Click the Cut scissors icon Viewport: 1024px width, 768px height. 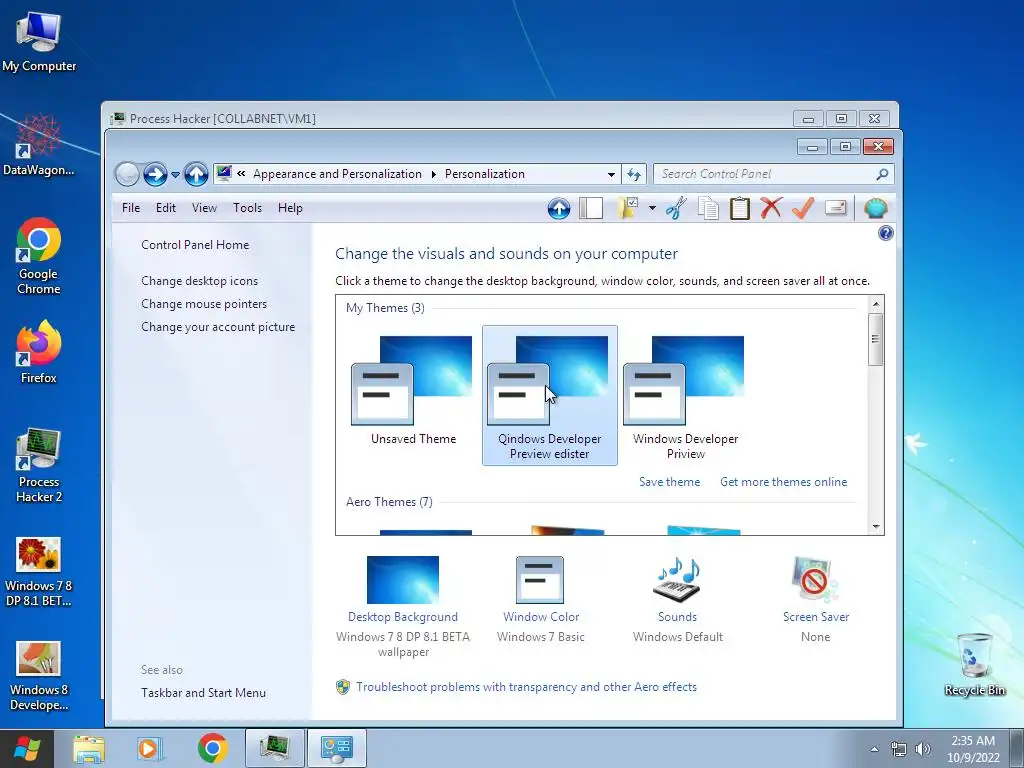click(677, 208)
